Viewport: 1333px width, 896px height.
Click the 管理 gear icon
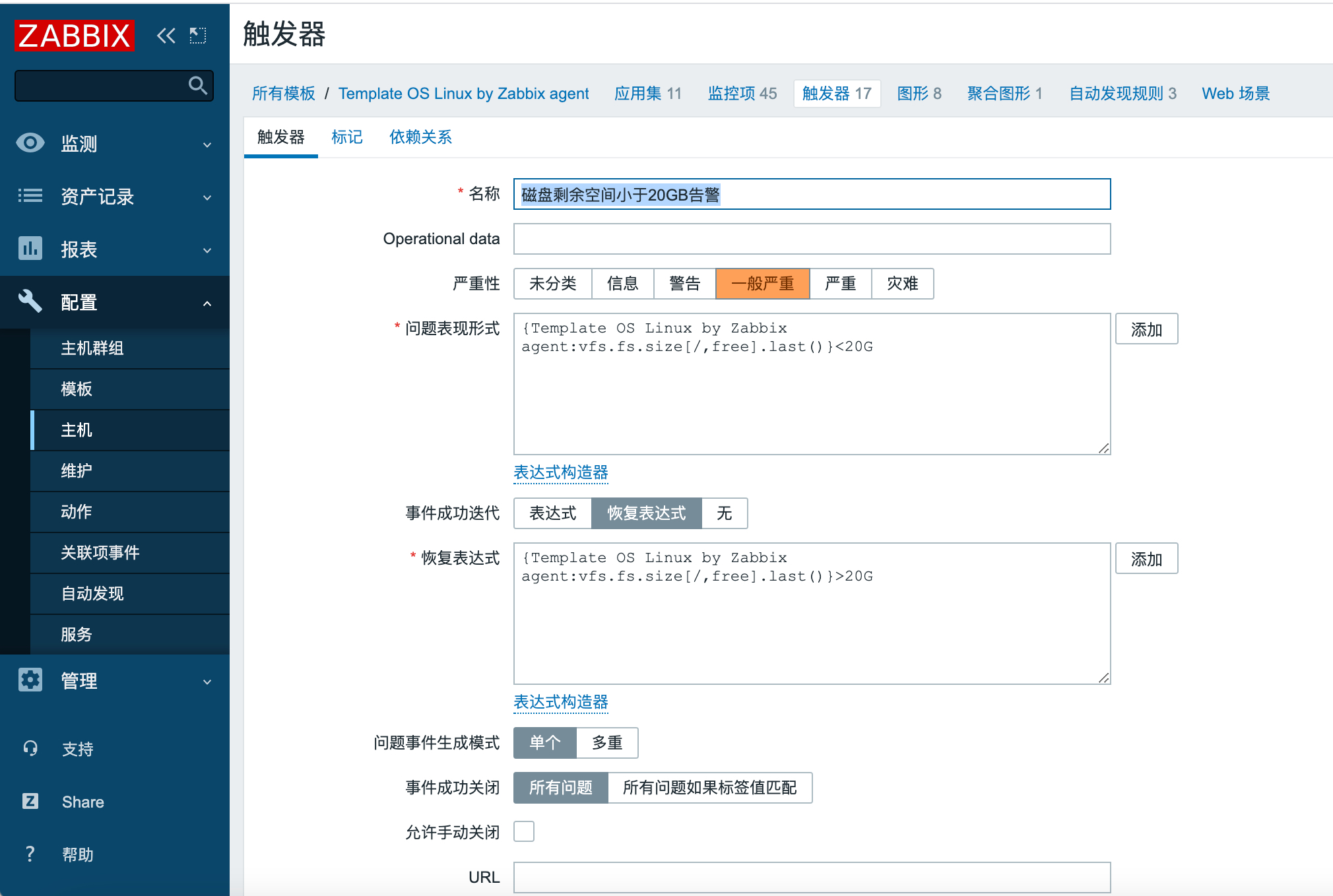click(x=30, y=680)
